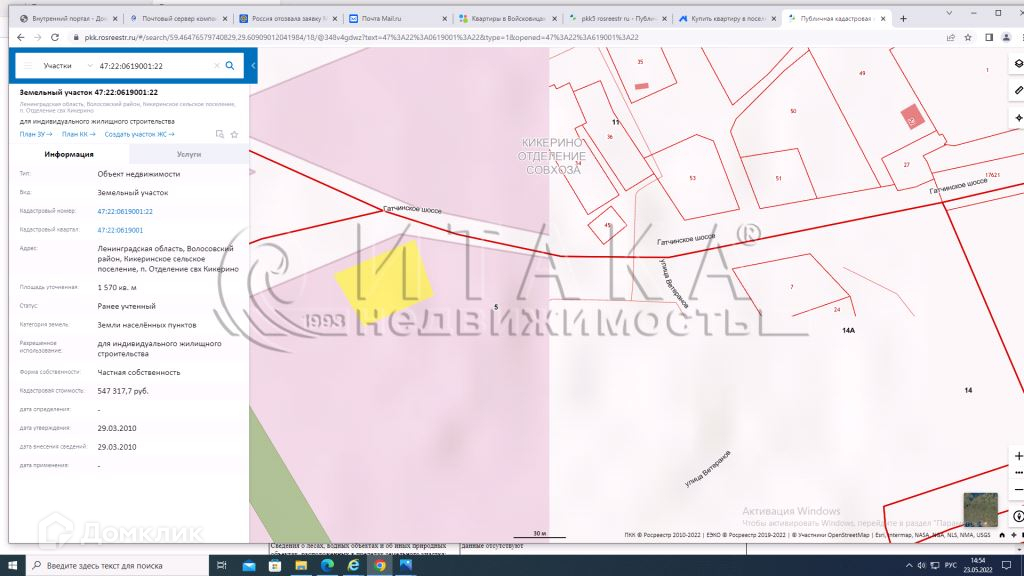Open the three-dots option between zoom buttons

tap(1018, 472)
